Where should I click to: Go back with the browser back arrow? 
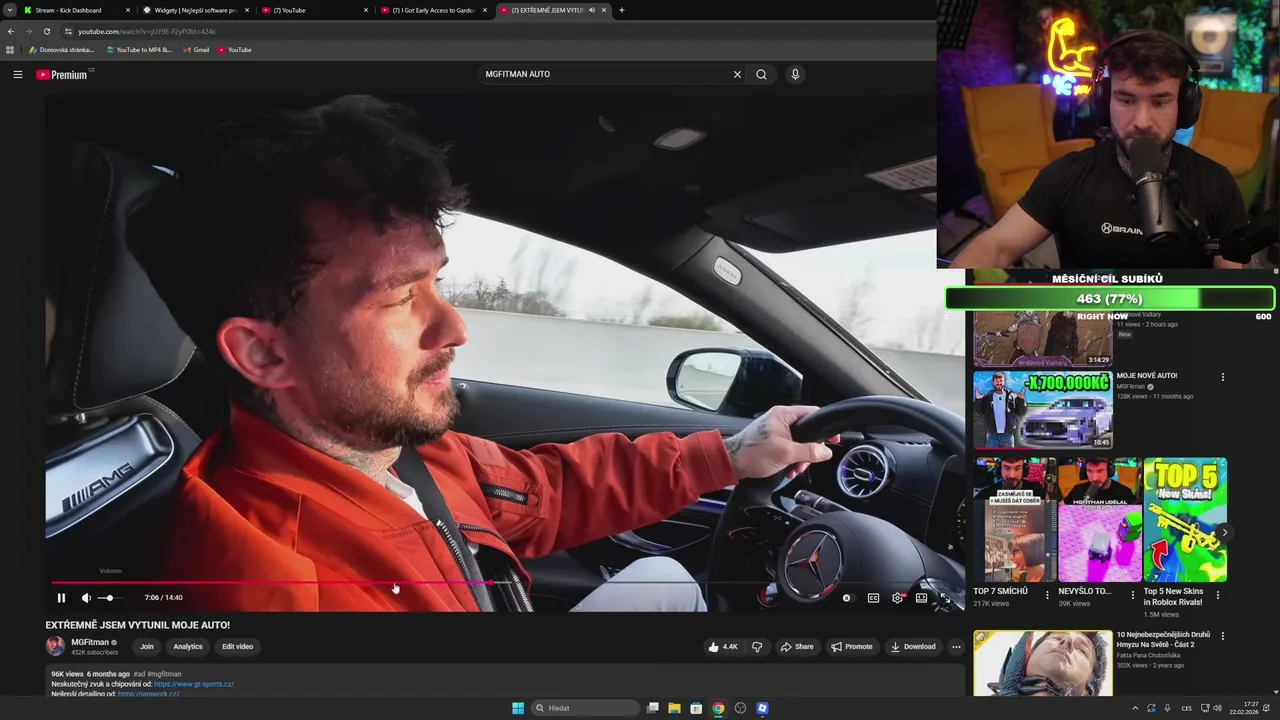[11, 31]
